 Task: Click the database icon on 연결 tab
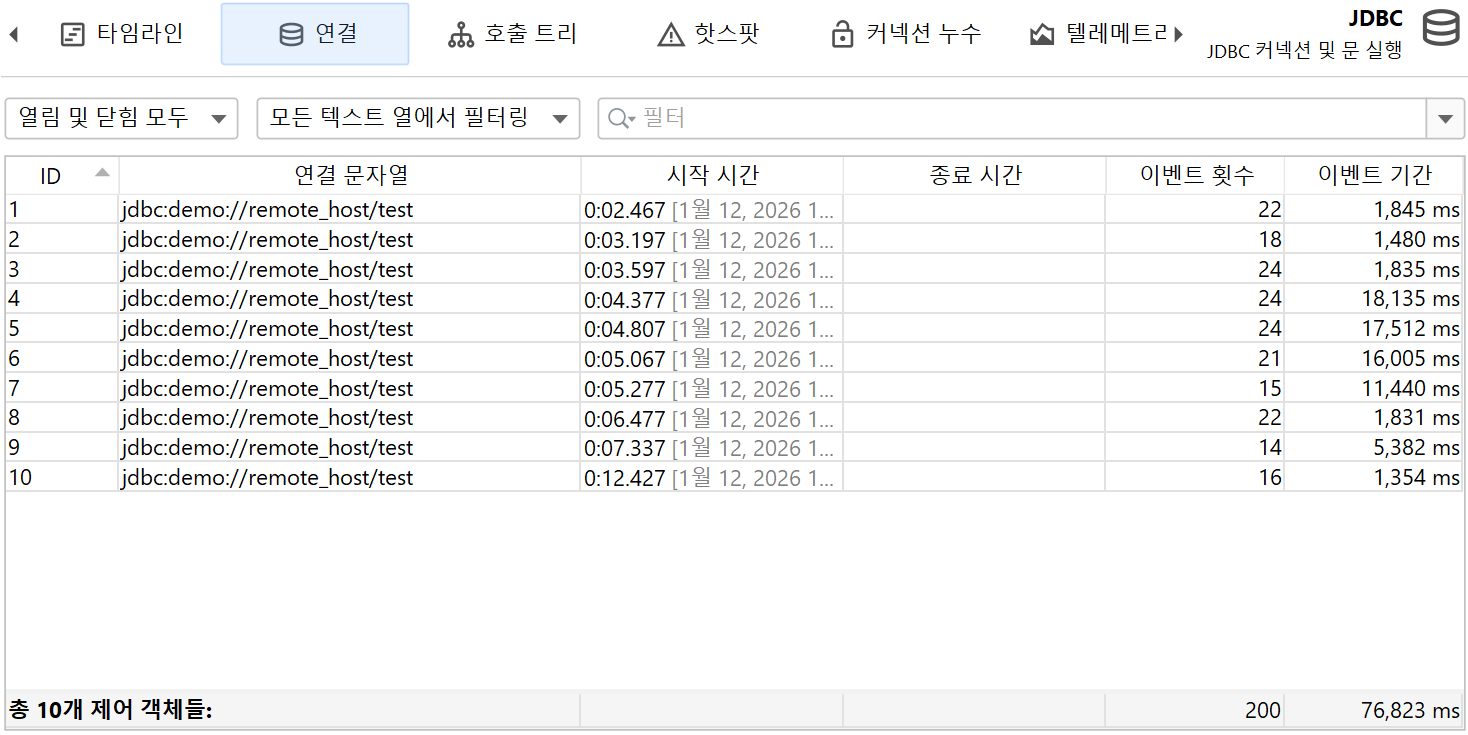291,35
